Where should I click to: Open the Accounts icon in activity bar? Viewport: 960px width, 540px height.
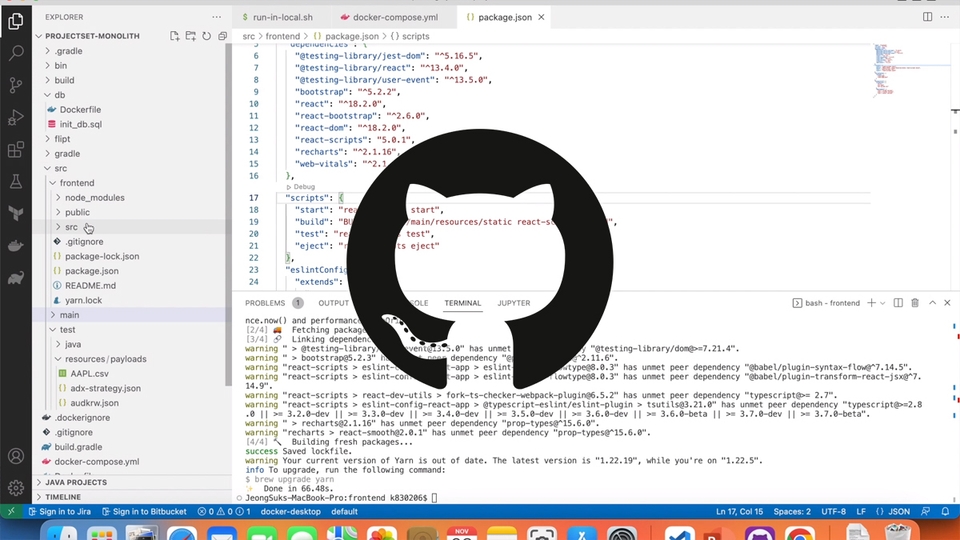pyautogui.click(x=16, y=456)
